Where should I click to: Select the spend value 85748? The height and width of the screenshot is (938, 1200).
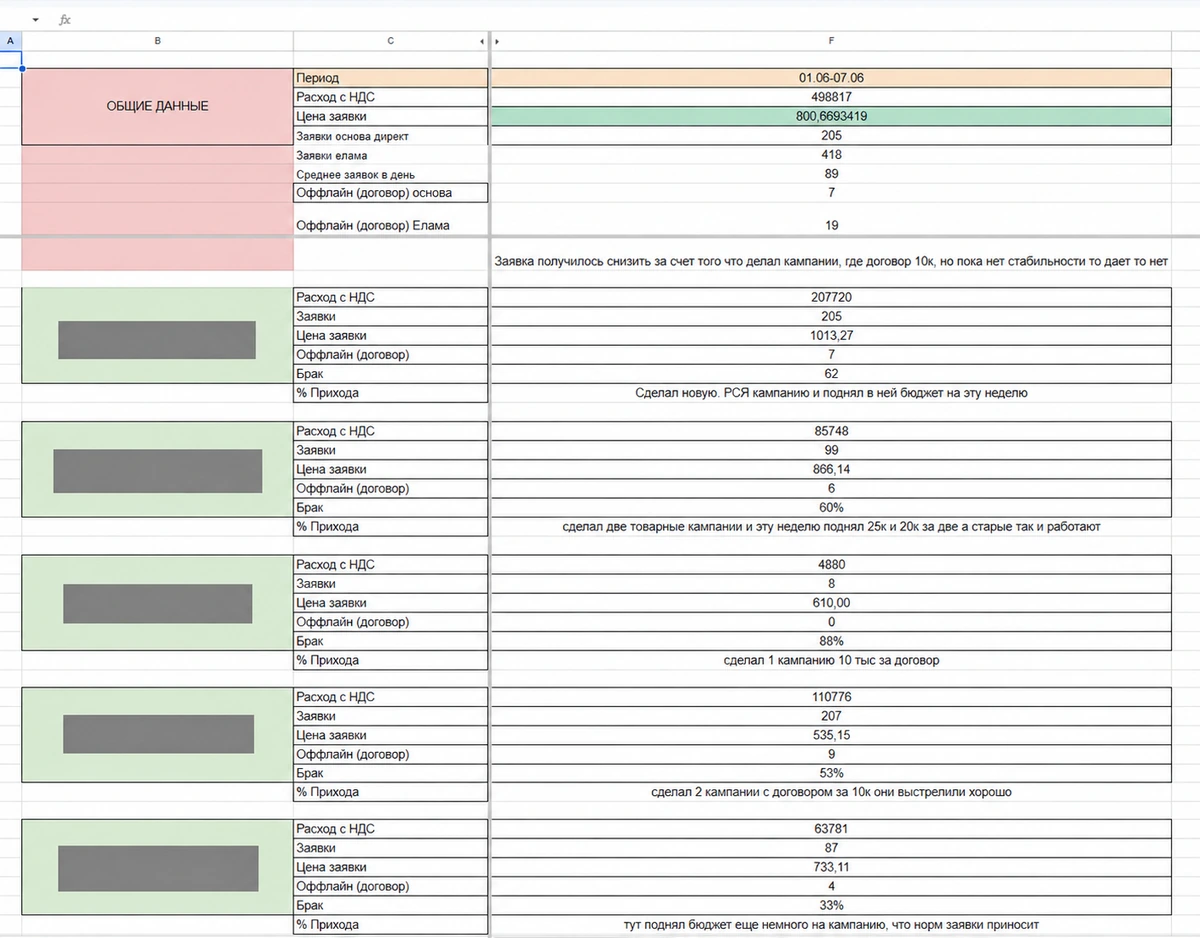click(x=831, y=431)
